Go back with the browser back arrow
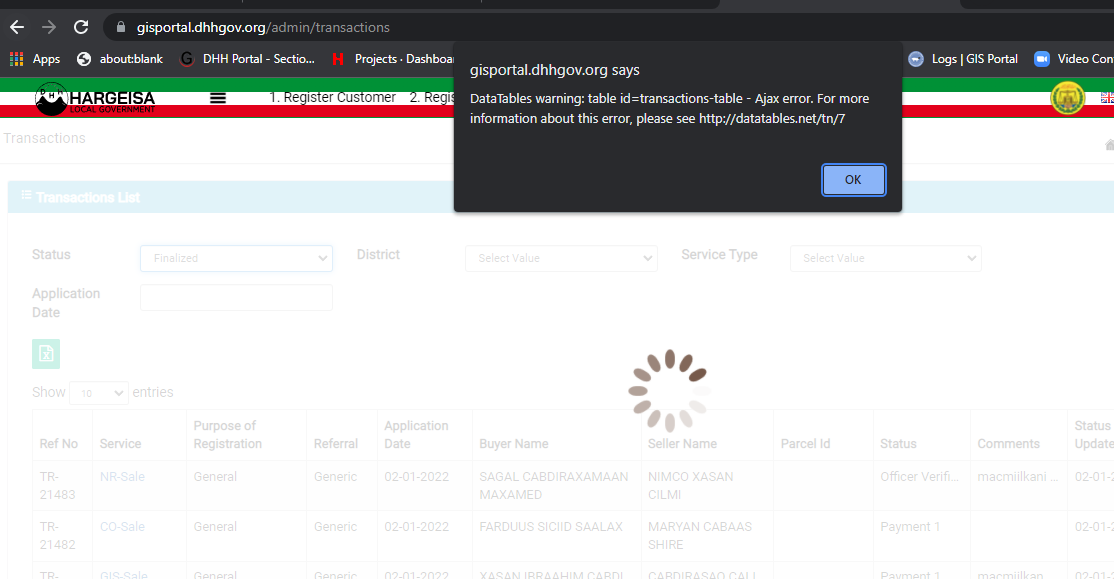Viewport: 1114px width, 579px height. point(17,27)
